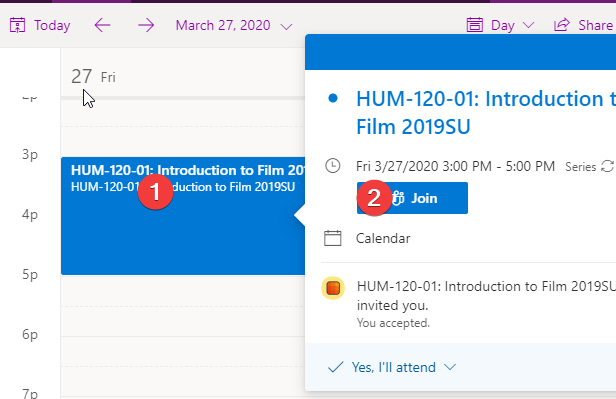
Task: Click the Share icon
Action: [x=562, y=25]
